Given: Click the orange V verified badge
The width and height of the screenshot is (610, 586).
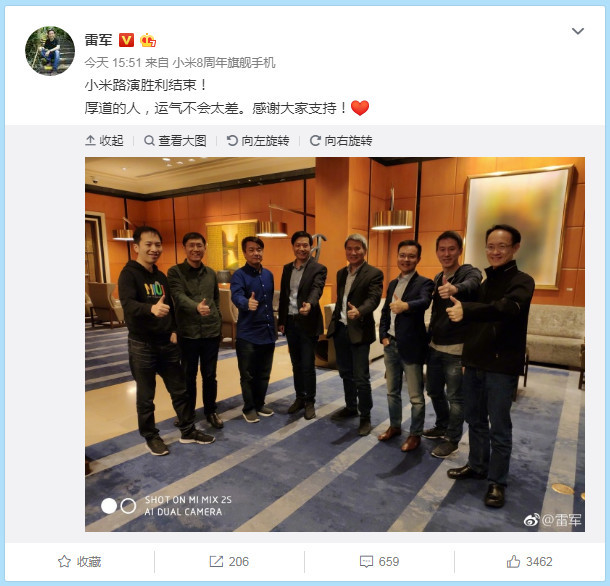Looking at the screenshot, I should pyautogui.click(x=126, y=40).
